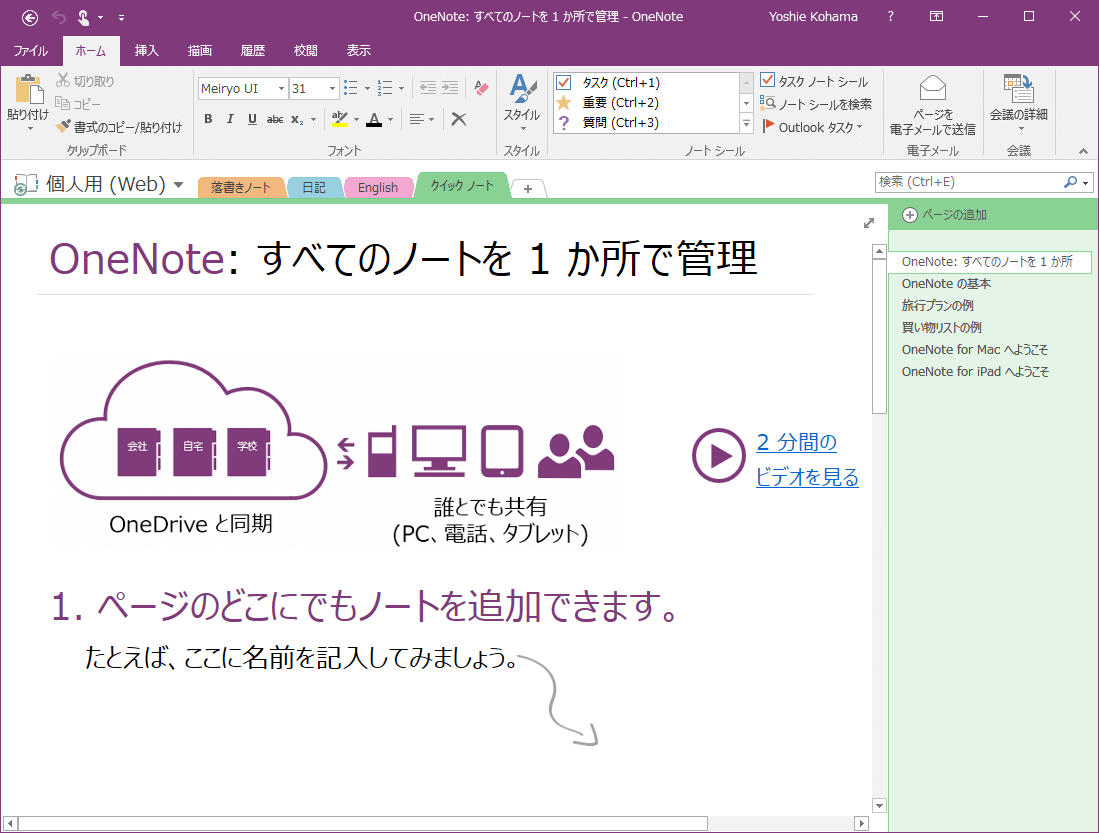Open Meeting Details (会議の詳細)
Image resolution: width=1099 pixels, height=833 pixels.
pyautogui.click(x=1018, y=102)
